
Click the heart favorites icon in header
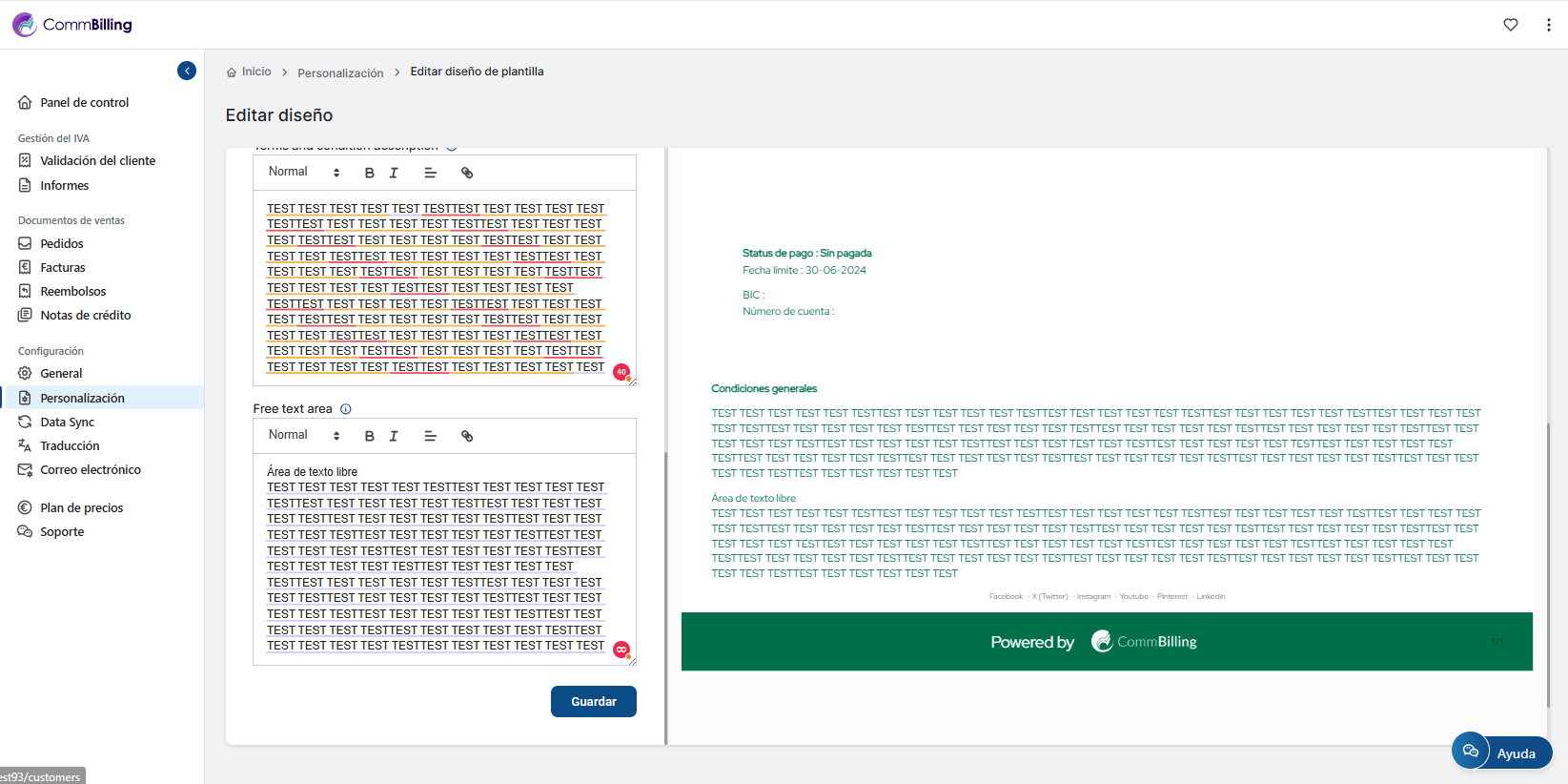[x=1511, y=25]
